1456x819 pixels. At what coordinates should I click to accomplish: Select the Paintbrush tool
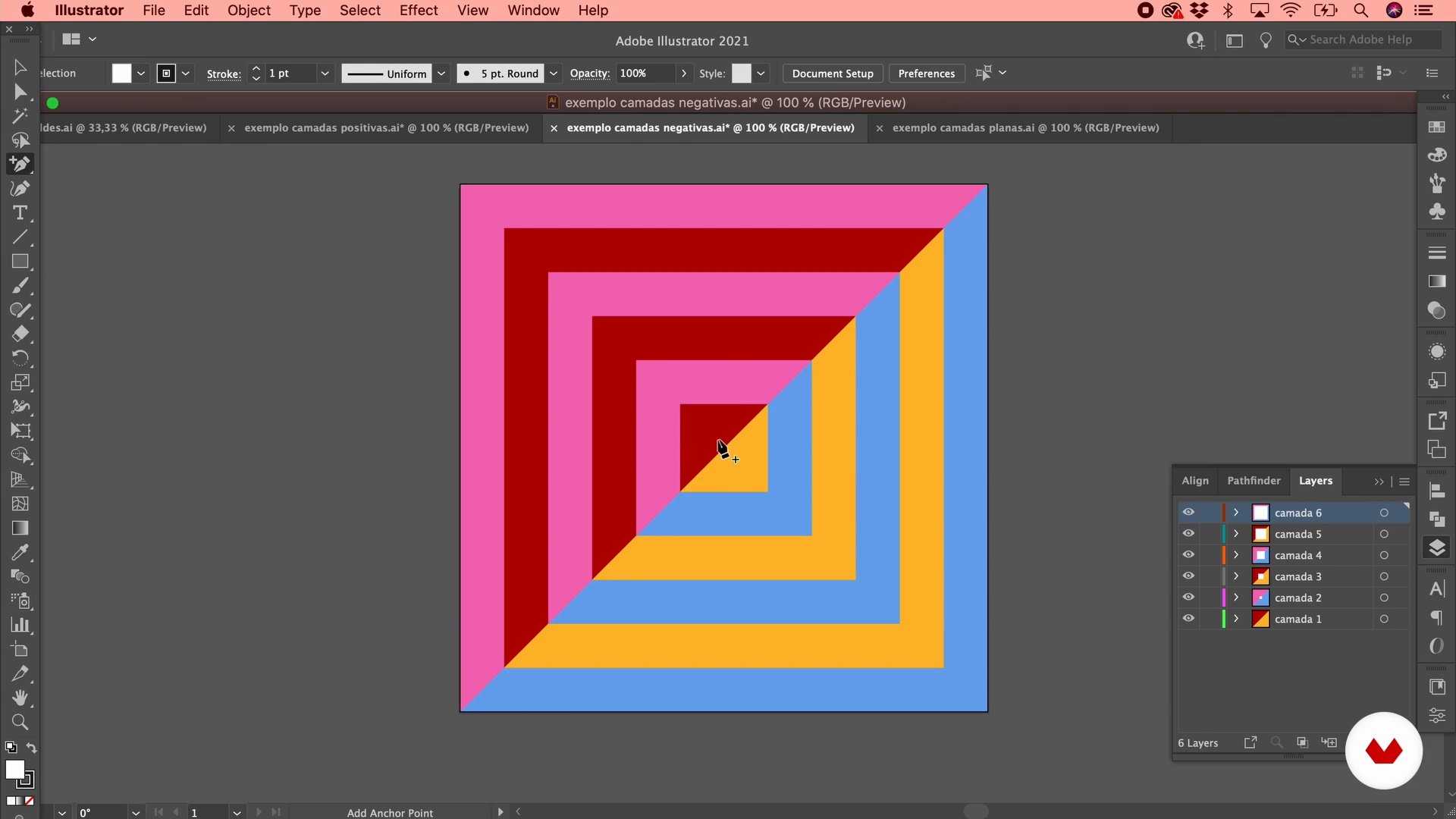point(20,286)
